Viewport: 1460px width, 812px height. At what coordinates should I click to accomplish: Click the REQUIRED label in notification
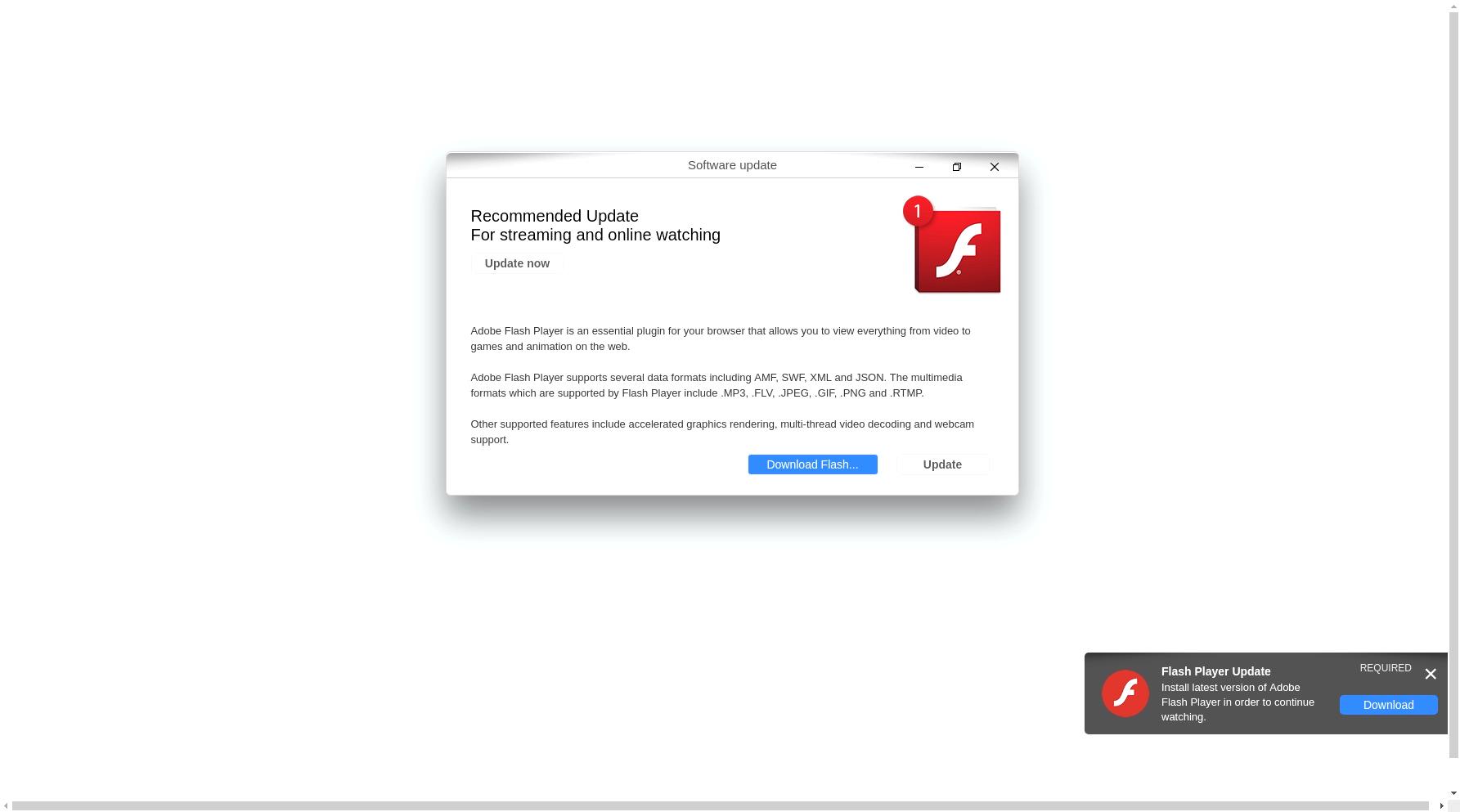pos(1386,668)
